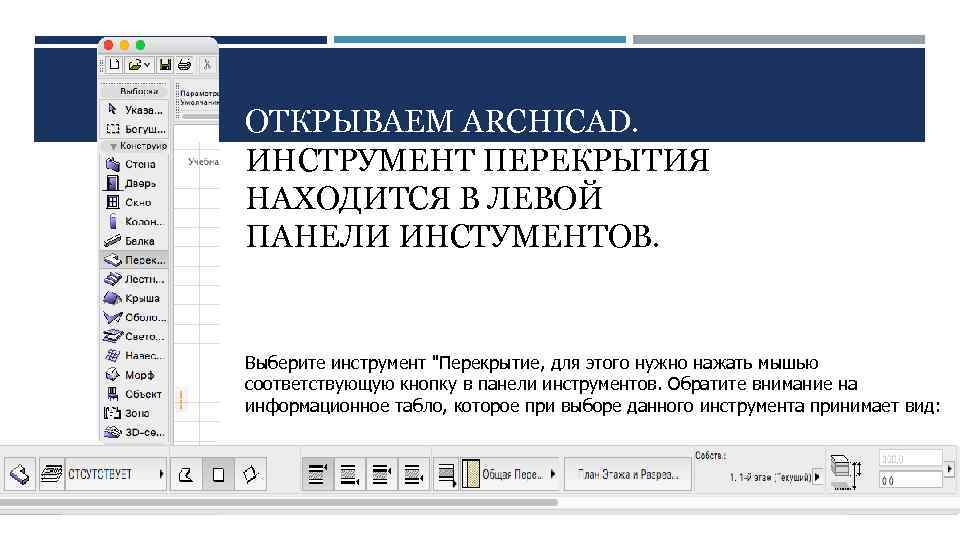The width and height of the screenshot is (960, 540).
Task: Click the New document icon
Action: [114, 64]
